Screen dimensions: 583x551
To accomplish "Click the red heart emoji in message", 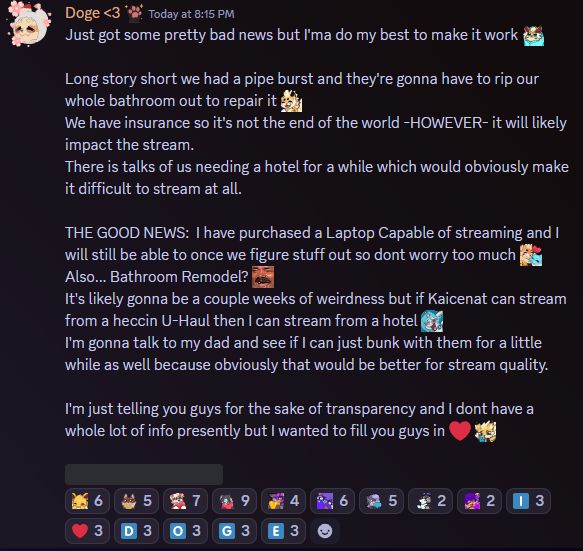I will pyautogui.click(x=460, y=431).
